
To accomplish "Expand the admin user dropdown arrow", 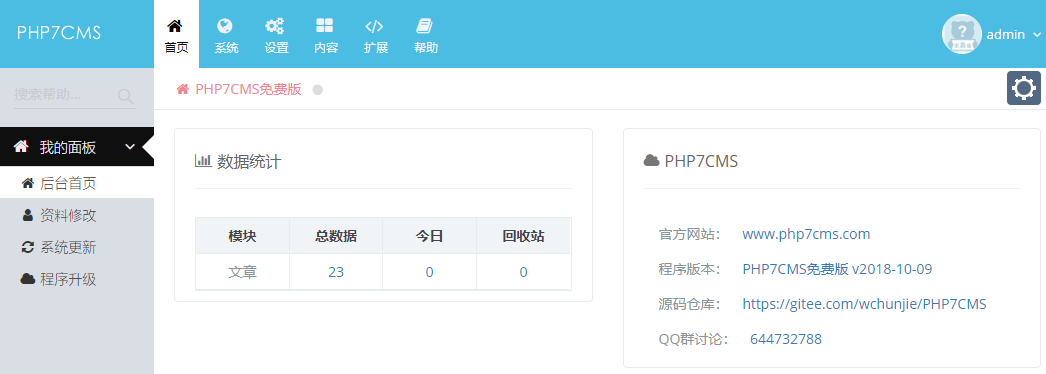I will 1036,35.
